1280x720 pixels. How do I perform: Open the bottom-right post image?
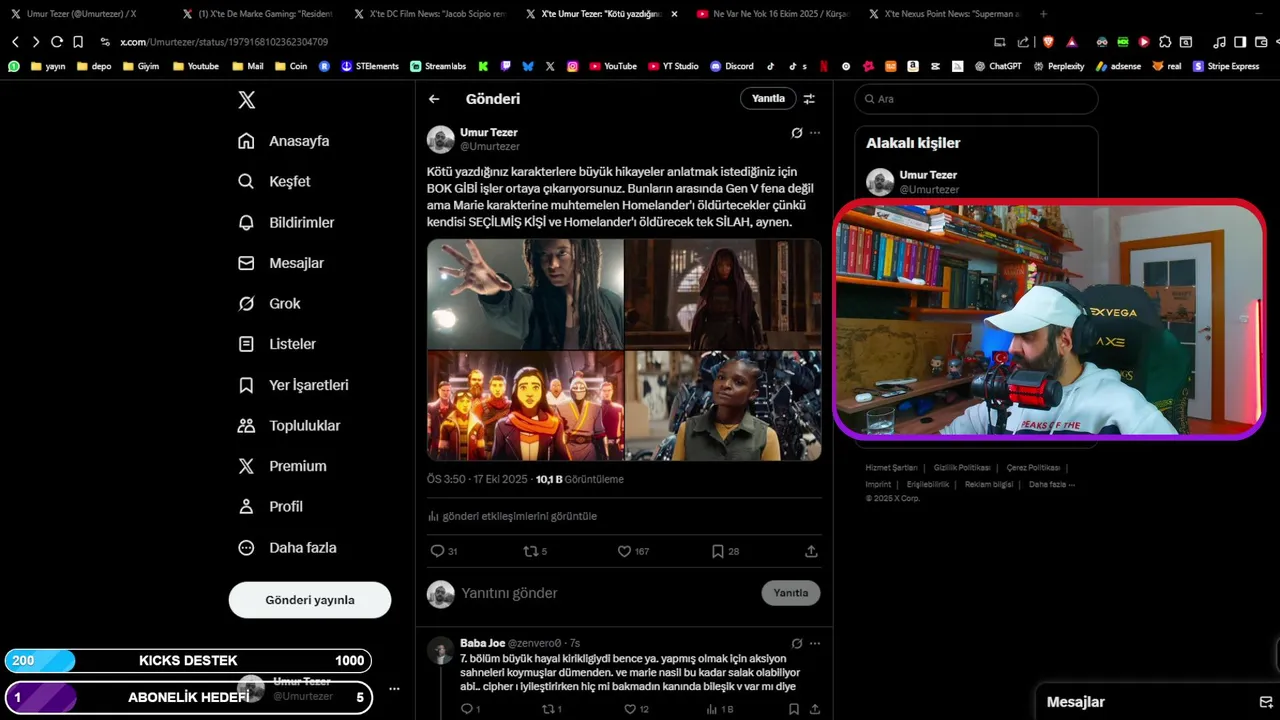point(723,406)
